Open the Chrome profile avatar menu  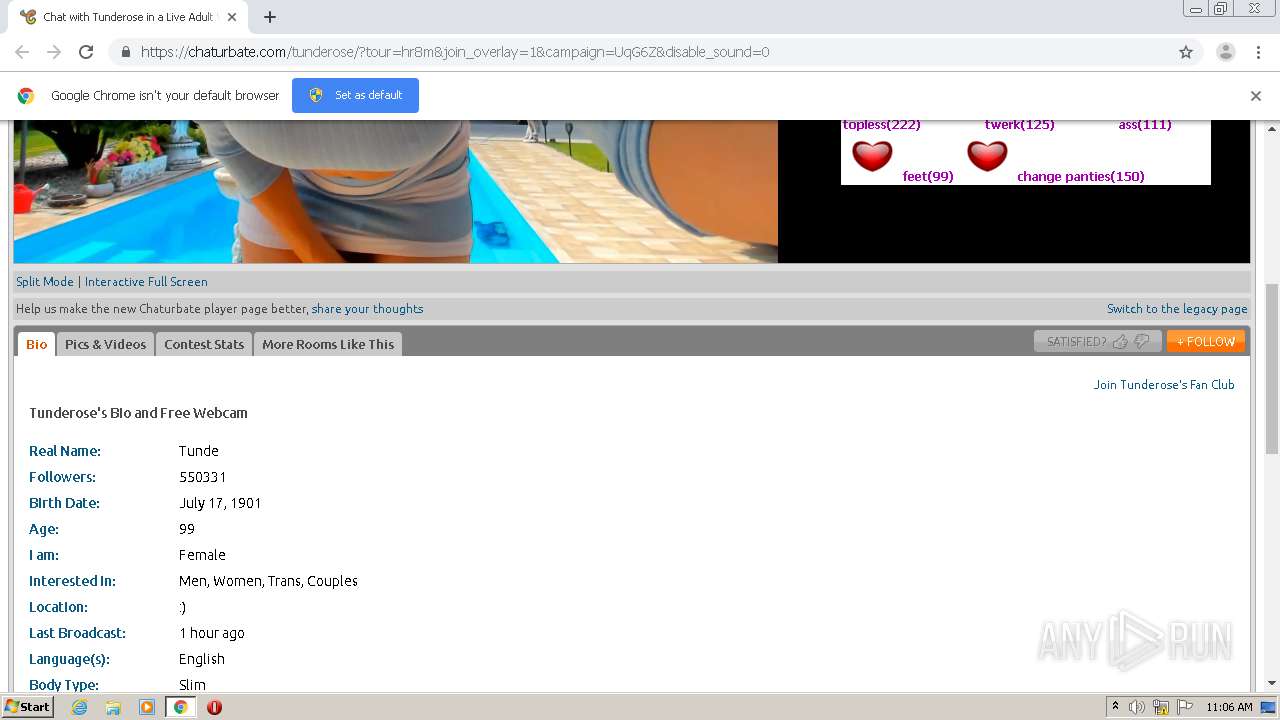click(1225, 52)
